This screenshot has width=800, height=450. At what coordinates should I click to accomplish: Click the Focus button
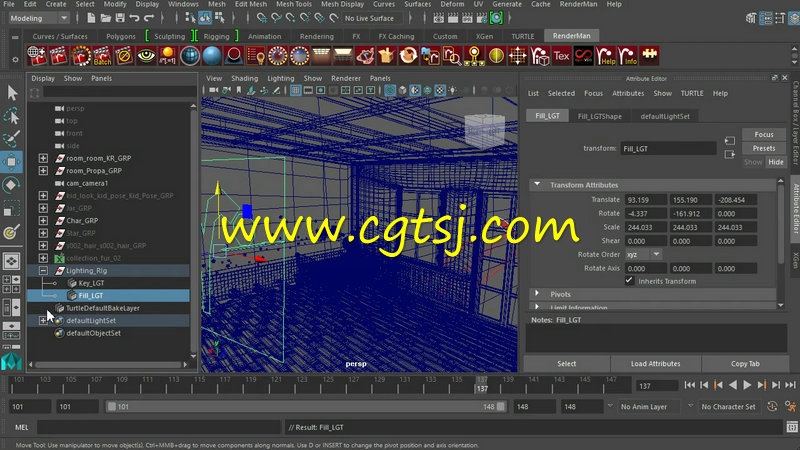point(764,134)
